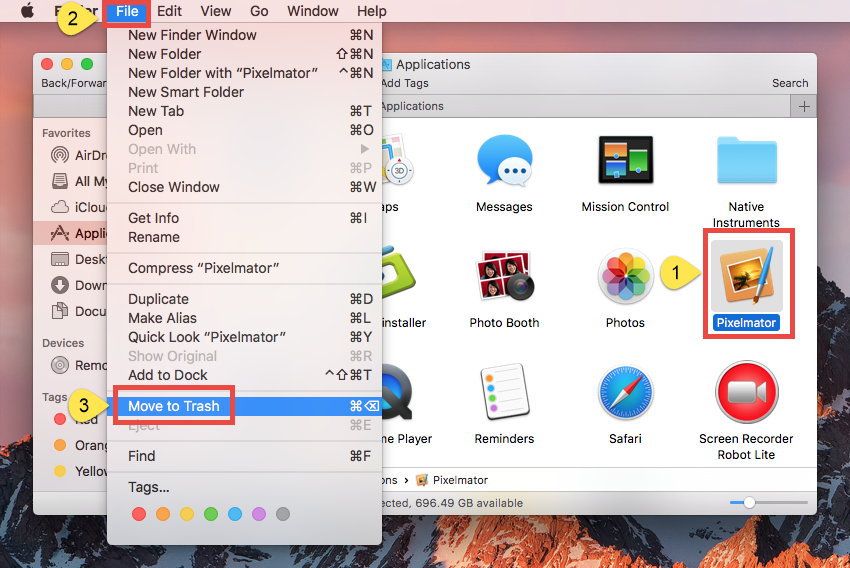Open the Apple menu
This screenshot has width=850, height=568.
[x=28, y=11]
